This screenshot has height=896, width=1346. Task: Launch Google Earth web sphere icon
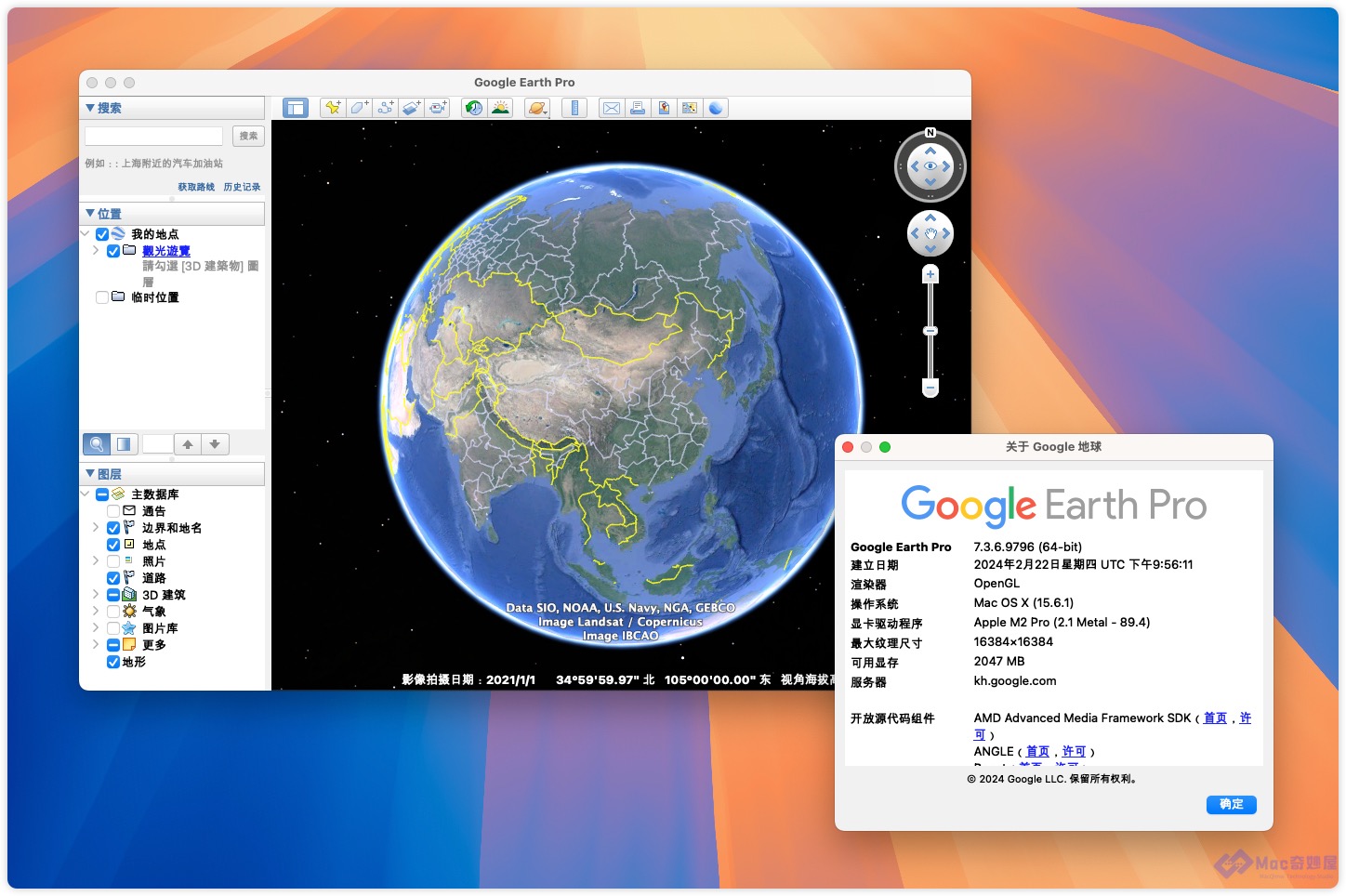[716, 108]
